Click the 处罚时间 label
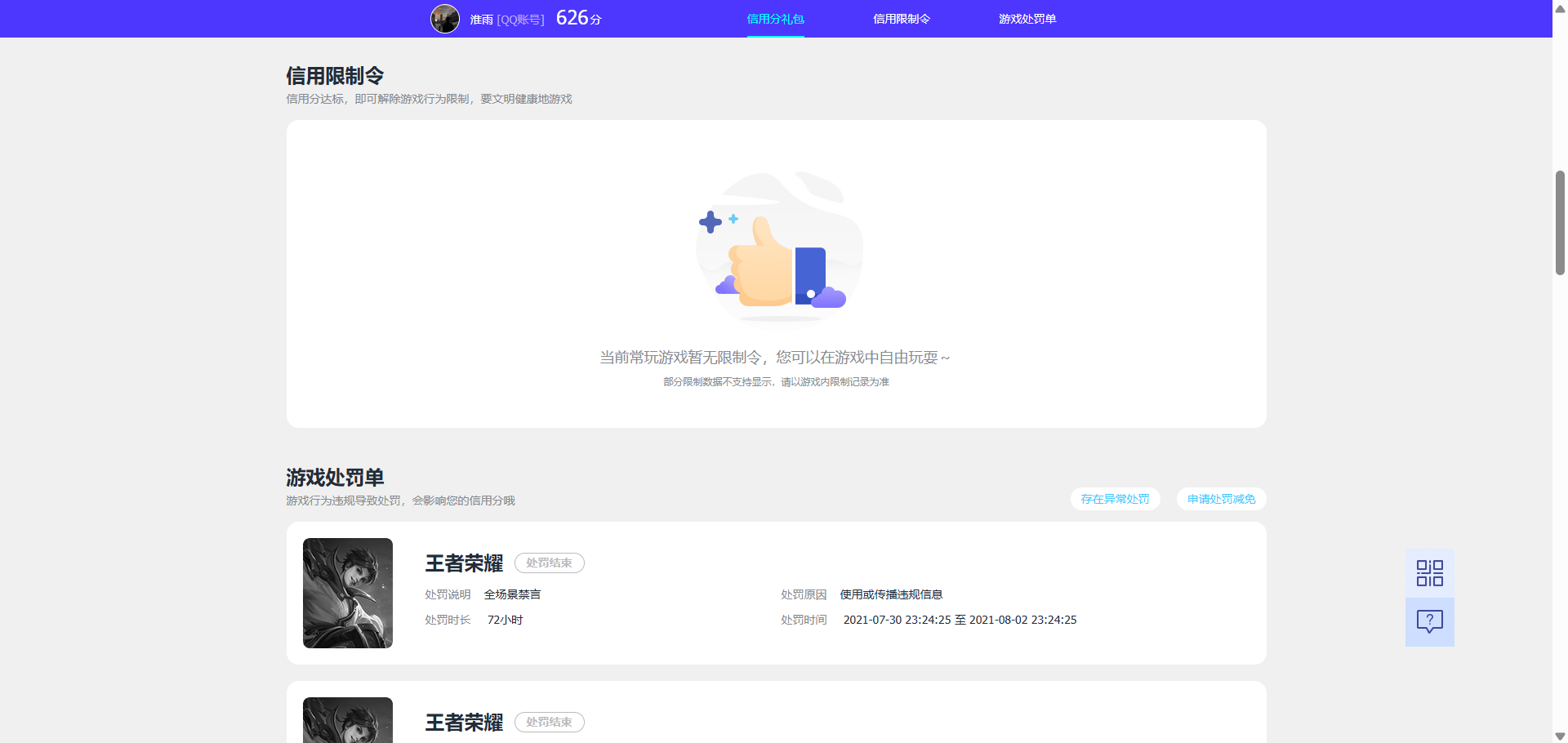Image resolution: width=1568 pixels, height=743 pixels. (x=804, y=620)
